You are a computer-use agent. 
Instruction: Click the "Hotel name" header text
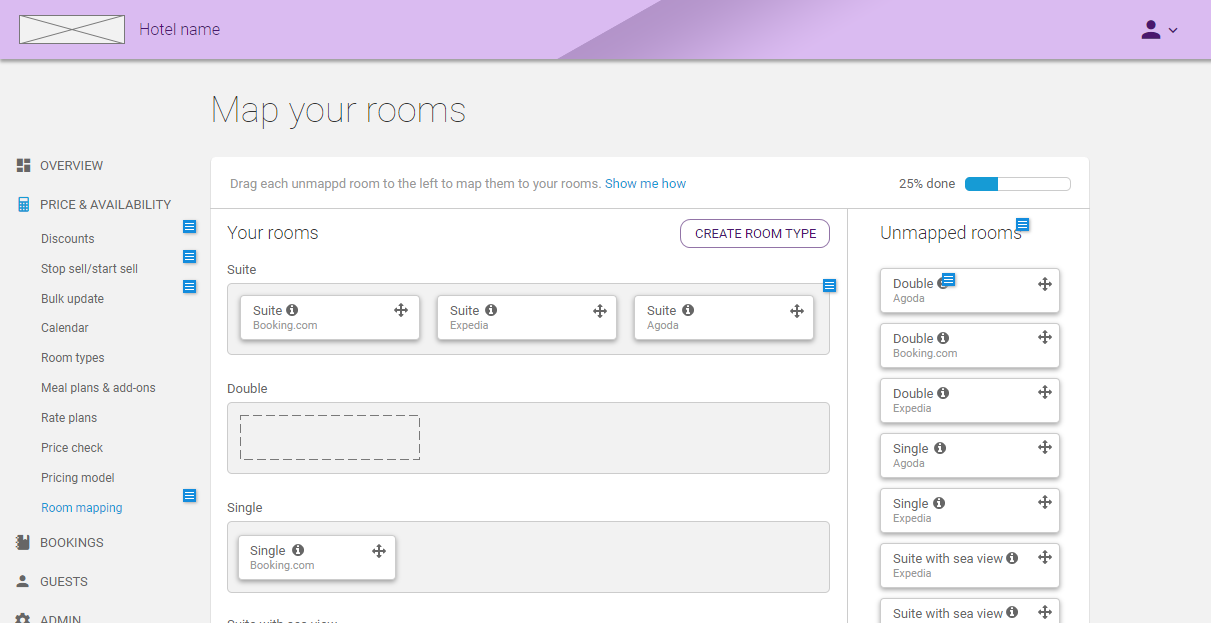(179, 30)
